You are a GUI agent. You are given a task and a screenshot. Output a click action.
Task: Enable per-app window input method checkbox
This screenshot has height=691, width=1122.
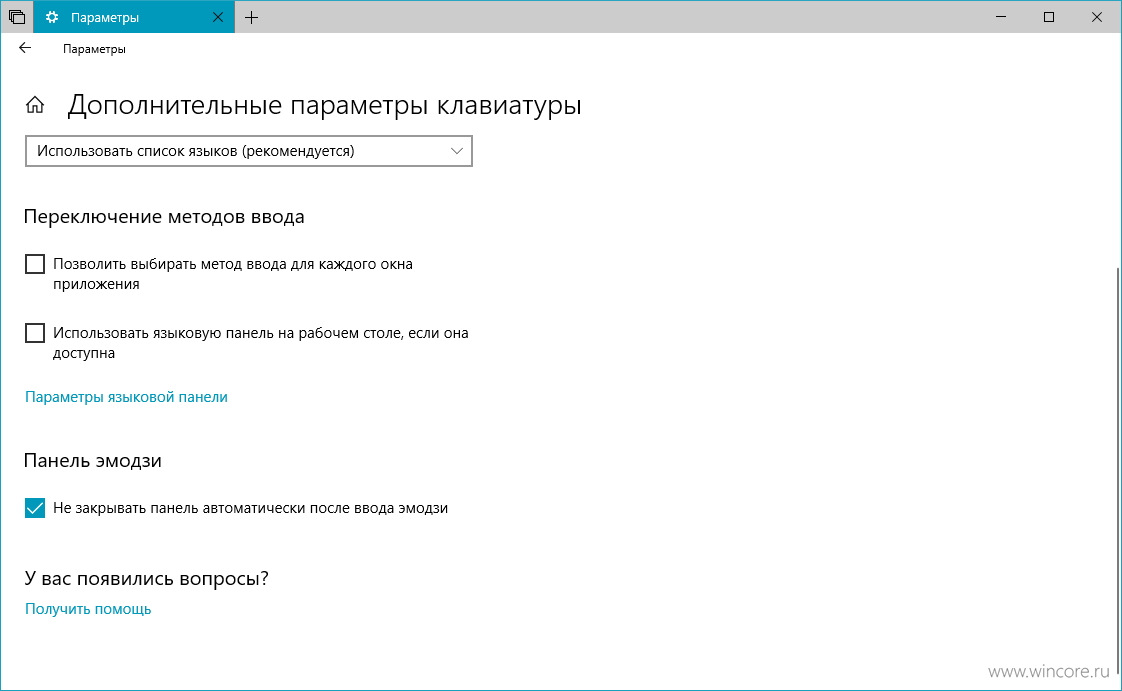coord(35,264)
